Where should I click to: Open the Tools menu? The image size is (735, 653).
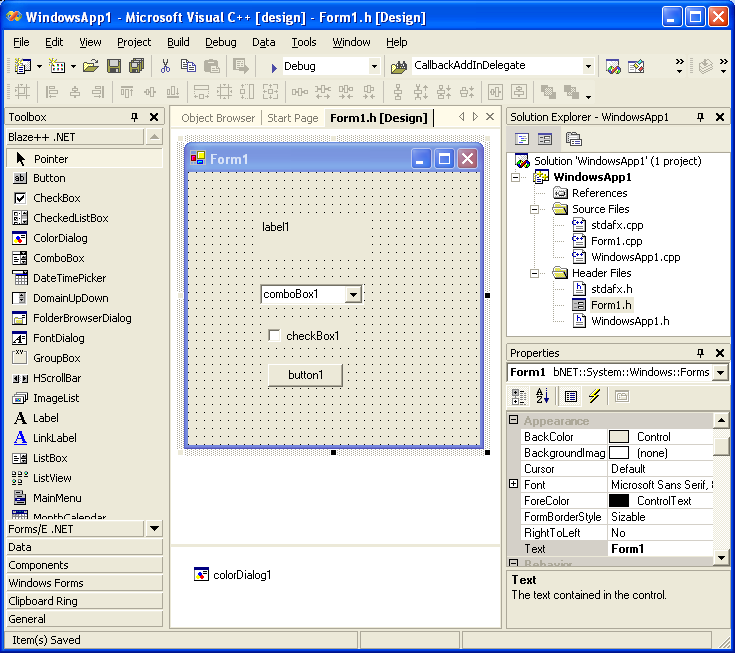coord(304,42)
